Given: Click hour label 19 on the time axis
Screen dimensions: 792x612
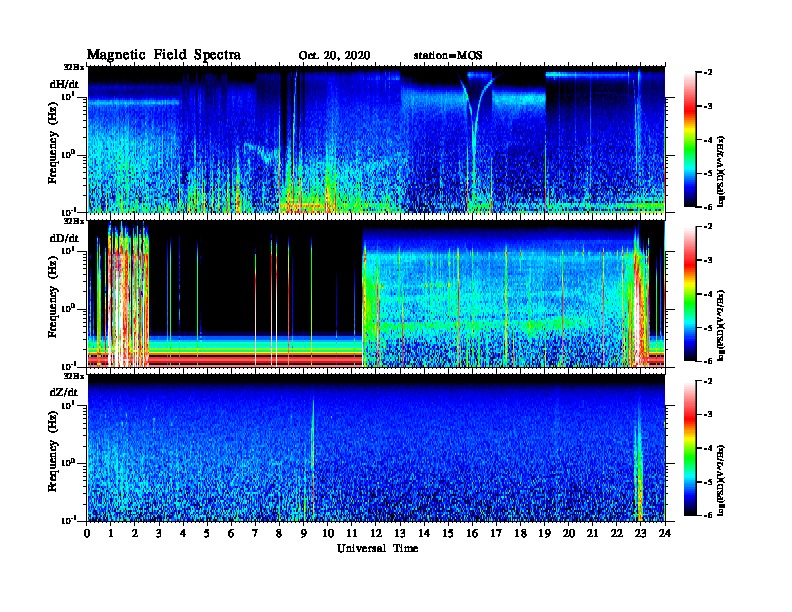Looking at the screenshot, I should point(544,533).
